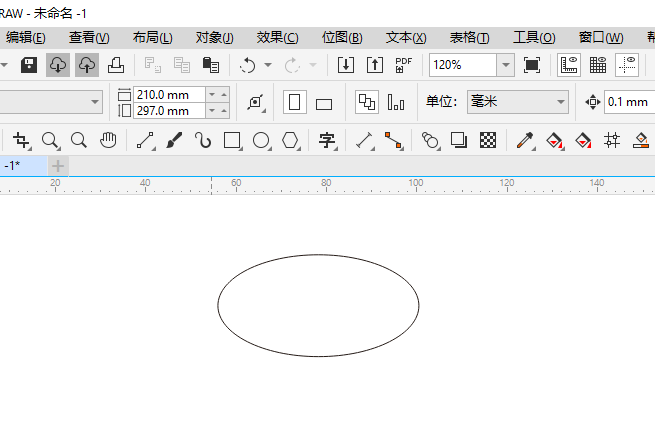
Task: Click the Import icon
Action: [346, 65]
